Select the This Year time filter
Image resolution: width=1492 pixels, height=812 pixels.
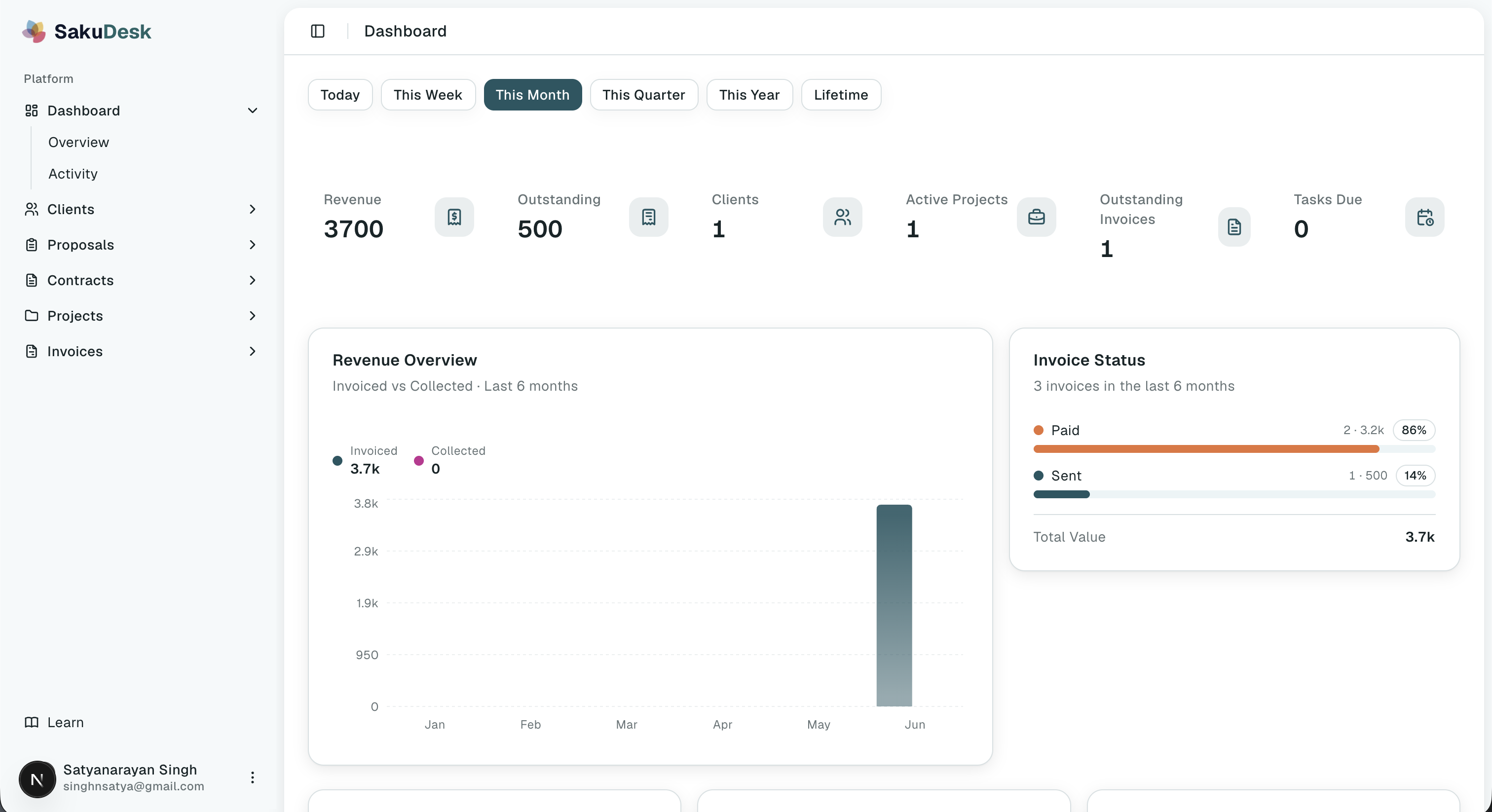[x=749, y=94]
